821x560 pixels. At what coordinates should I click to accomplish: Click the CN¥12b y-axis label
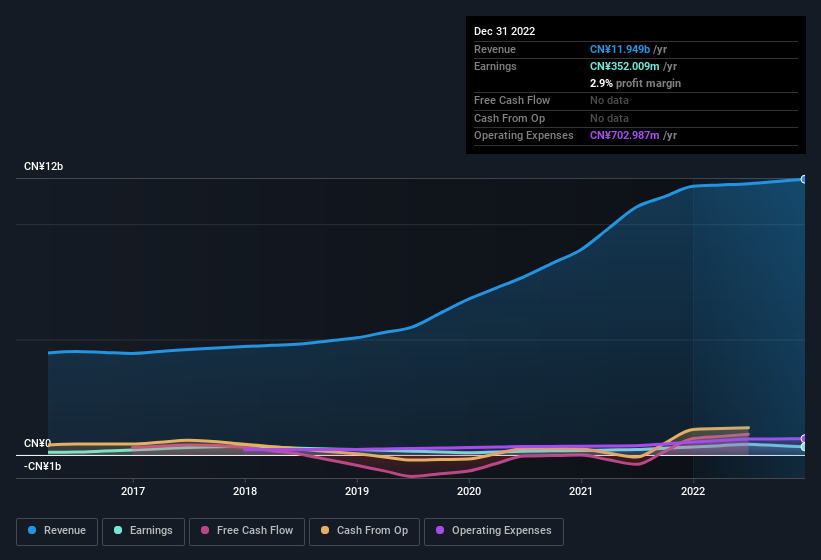[43, 166]
